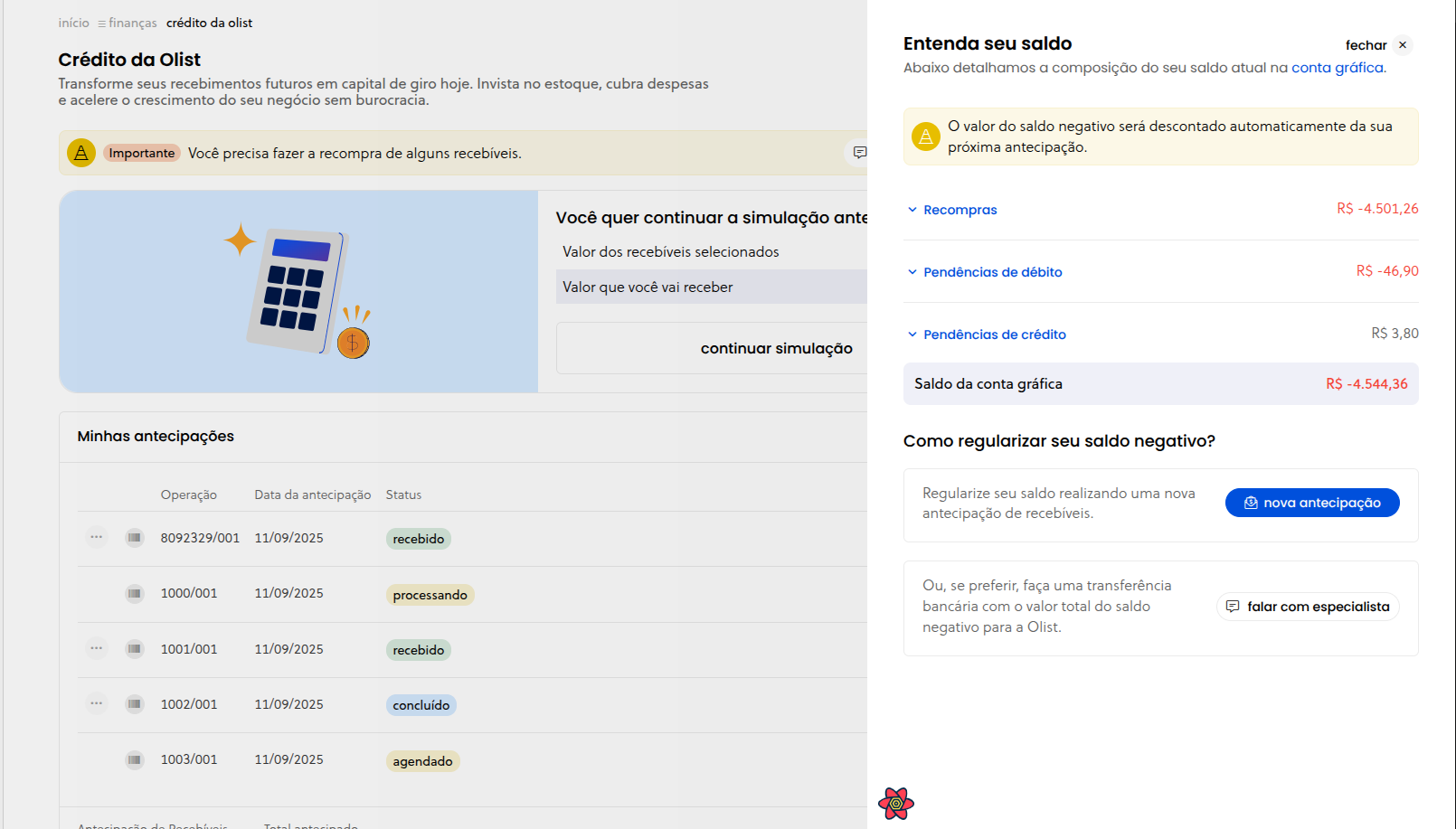Click operation number 1003/001
This screenshot has height=829, width=1456.
(189, 759)
